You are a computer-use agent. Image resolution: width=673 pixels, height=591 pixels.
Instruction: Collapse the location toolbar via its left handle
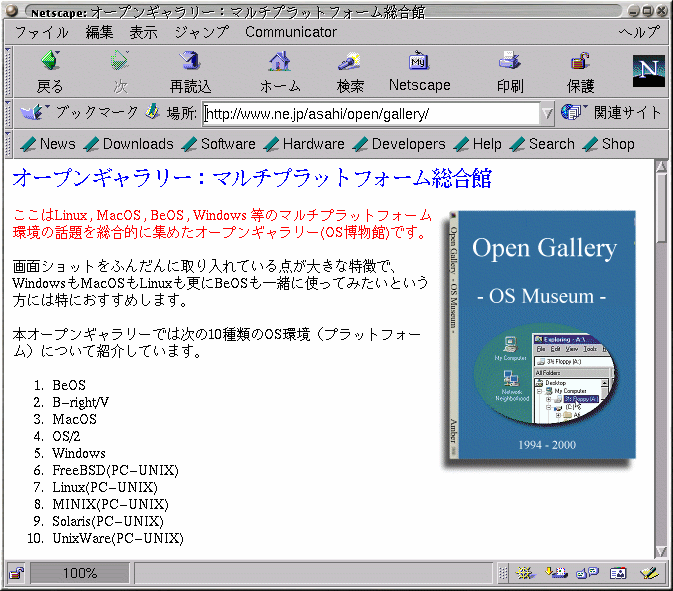pyautogui.click(x=8, y=114)
